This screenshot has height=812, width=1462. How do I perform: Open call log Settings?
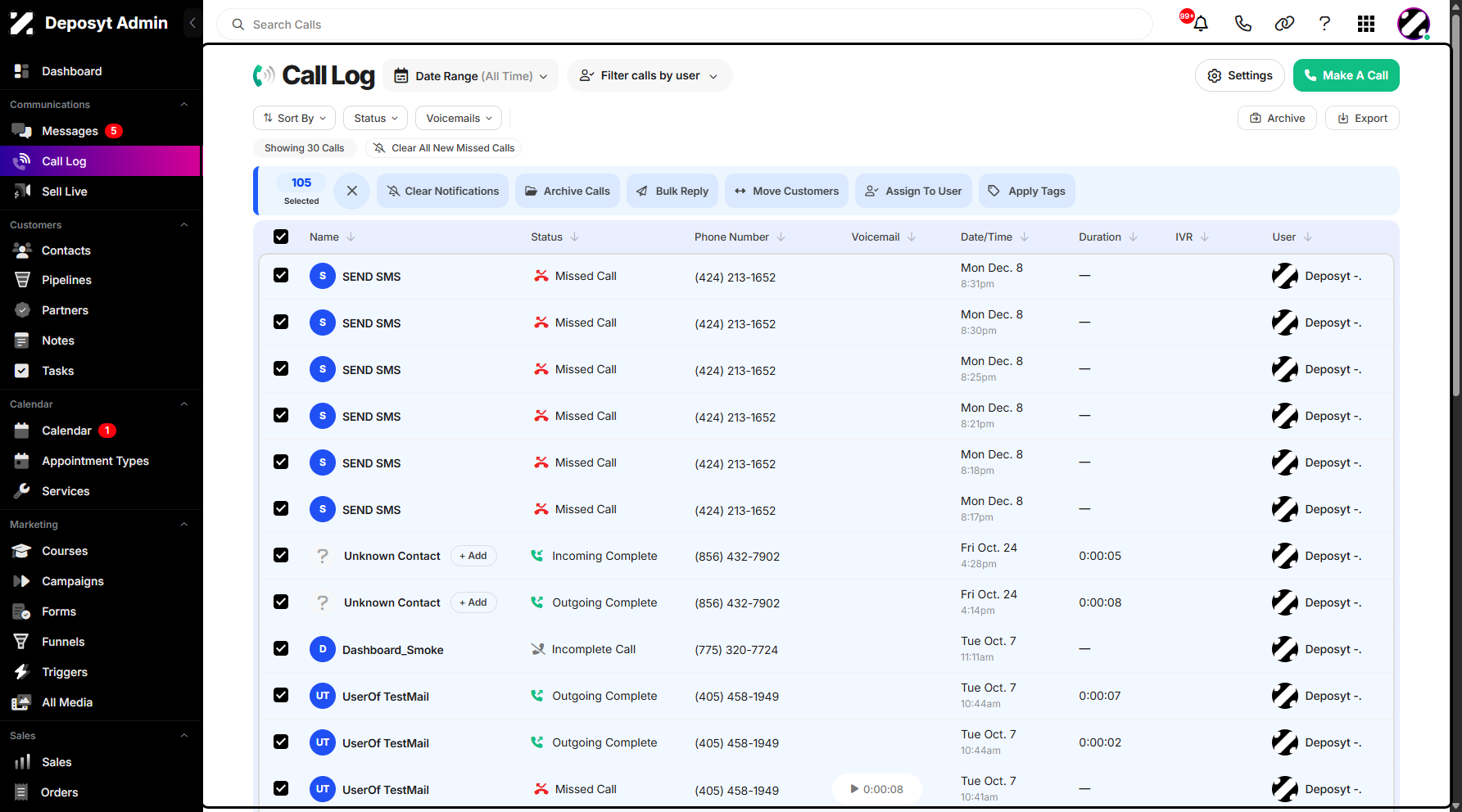coord(1240,75)
